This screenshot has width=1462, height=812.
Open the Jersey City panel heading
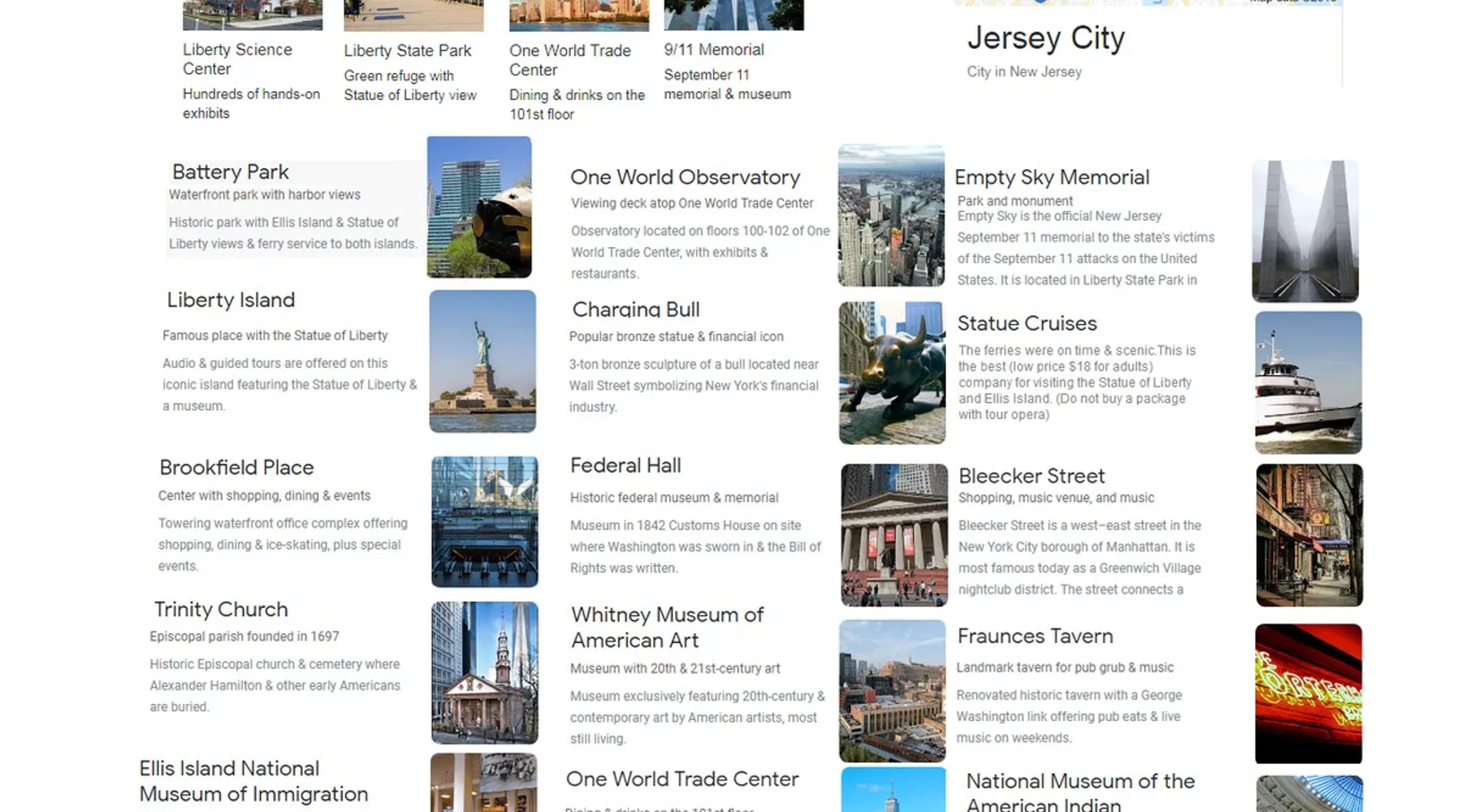1045,38
